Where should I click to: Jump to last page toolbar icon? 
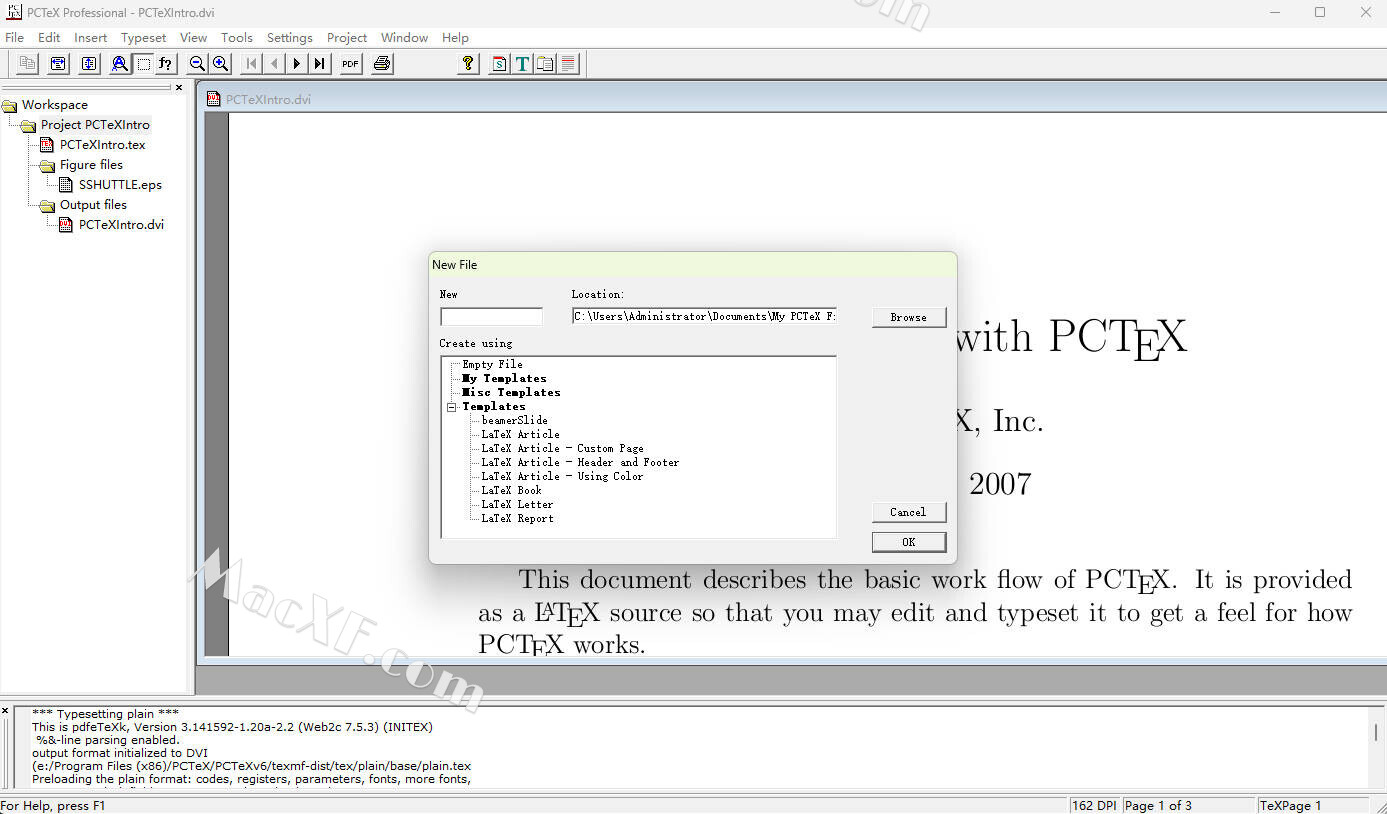coord(319,64)
